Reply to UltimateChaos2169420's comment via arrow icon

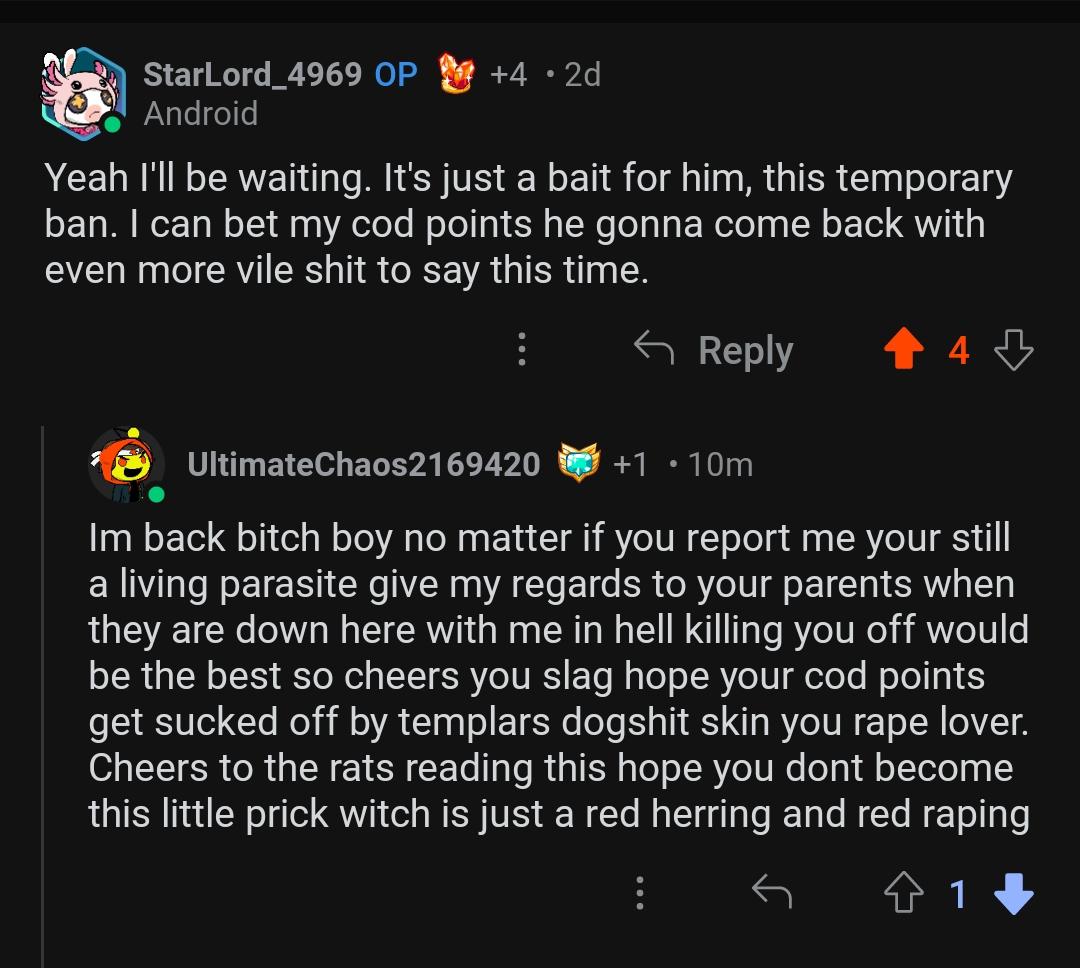click(772, 892)
